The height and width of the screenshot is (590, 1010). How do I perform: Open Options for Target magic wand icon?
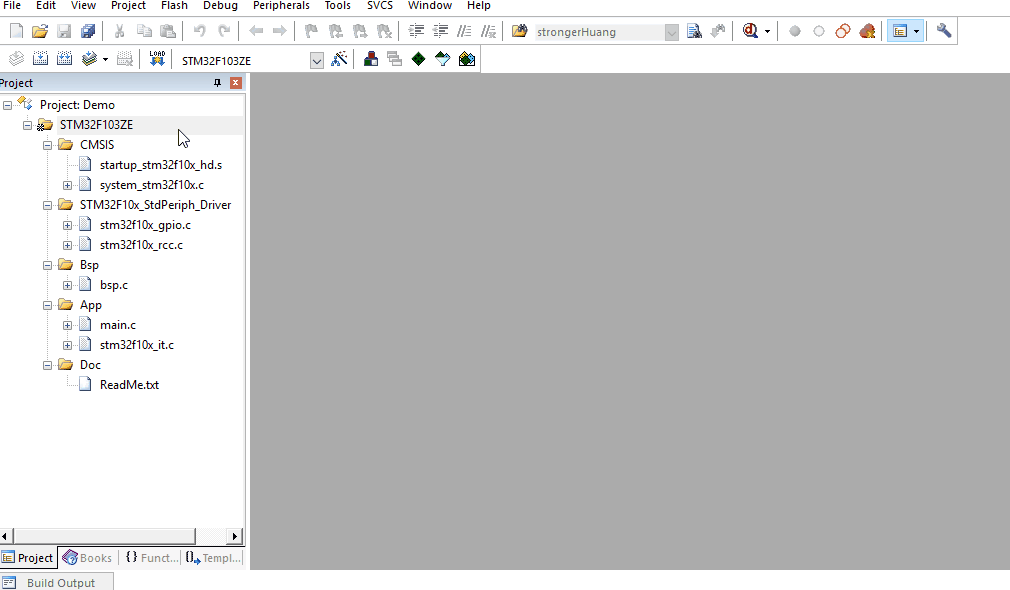pyautogui.click(x=339, y=59)
